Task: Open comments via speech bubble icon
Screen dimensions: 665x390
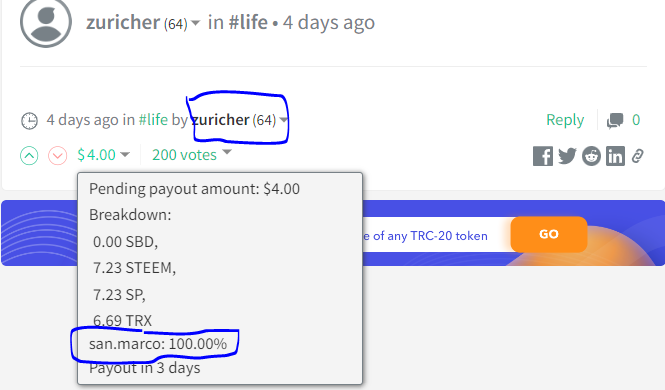Action: (x=615, y=120)
